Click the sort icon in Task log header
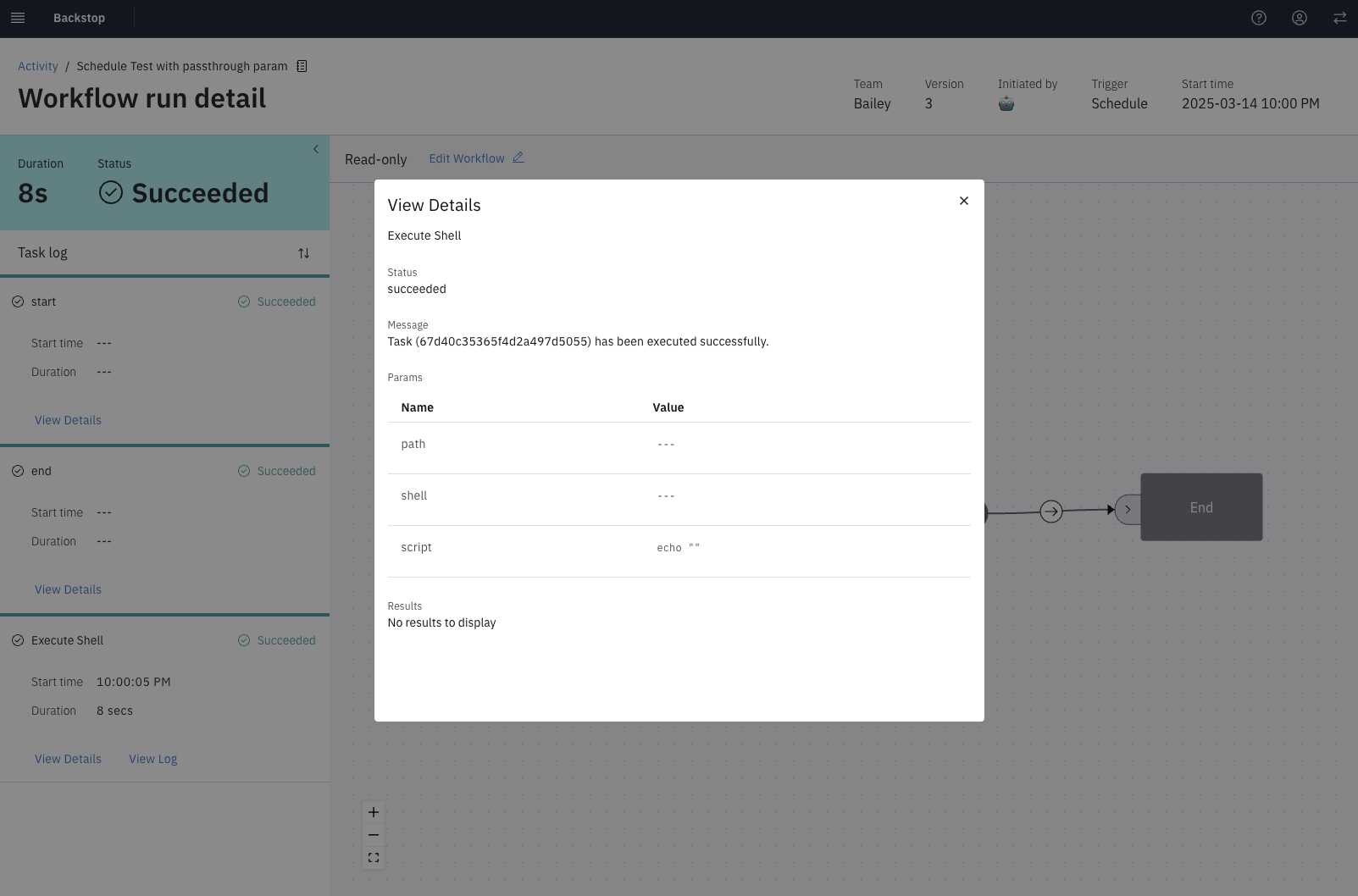Image resolution: width=1358 pixels, height=896 pixels. tap(303, 252)
